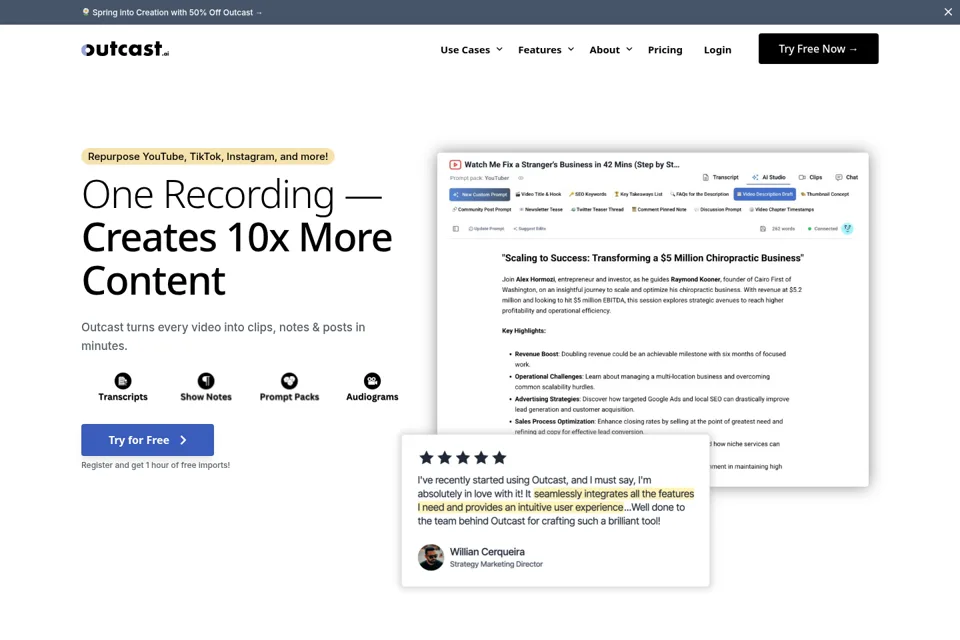The height and width of the screenshot is (640, 960).
Task: Click Suggest Edits in editor toolbar
Action: tap(530, 228)
